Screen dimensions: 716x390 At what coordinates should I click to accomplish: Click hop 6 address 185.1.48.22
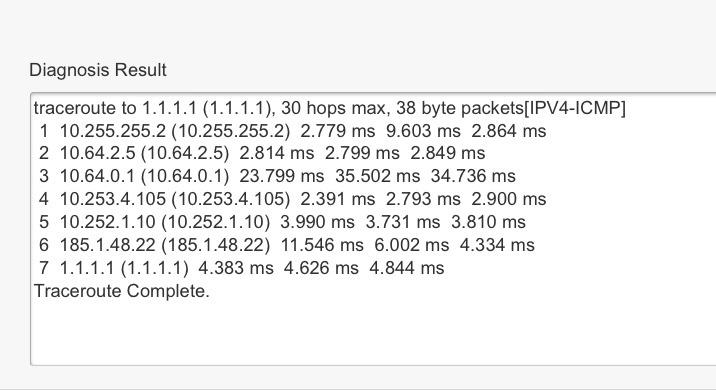pyautogui.click(x=107, y=245)
